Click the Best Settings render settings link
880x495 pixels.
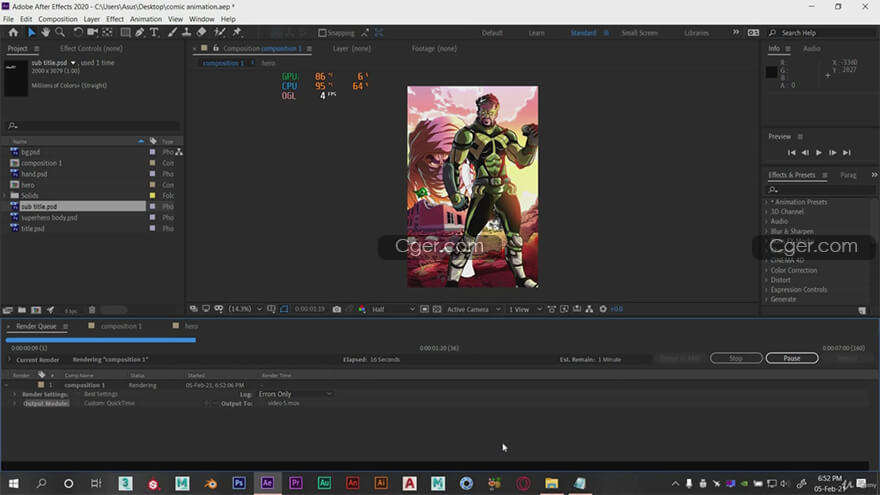pyautogui.click(x=101, y=395)
